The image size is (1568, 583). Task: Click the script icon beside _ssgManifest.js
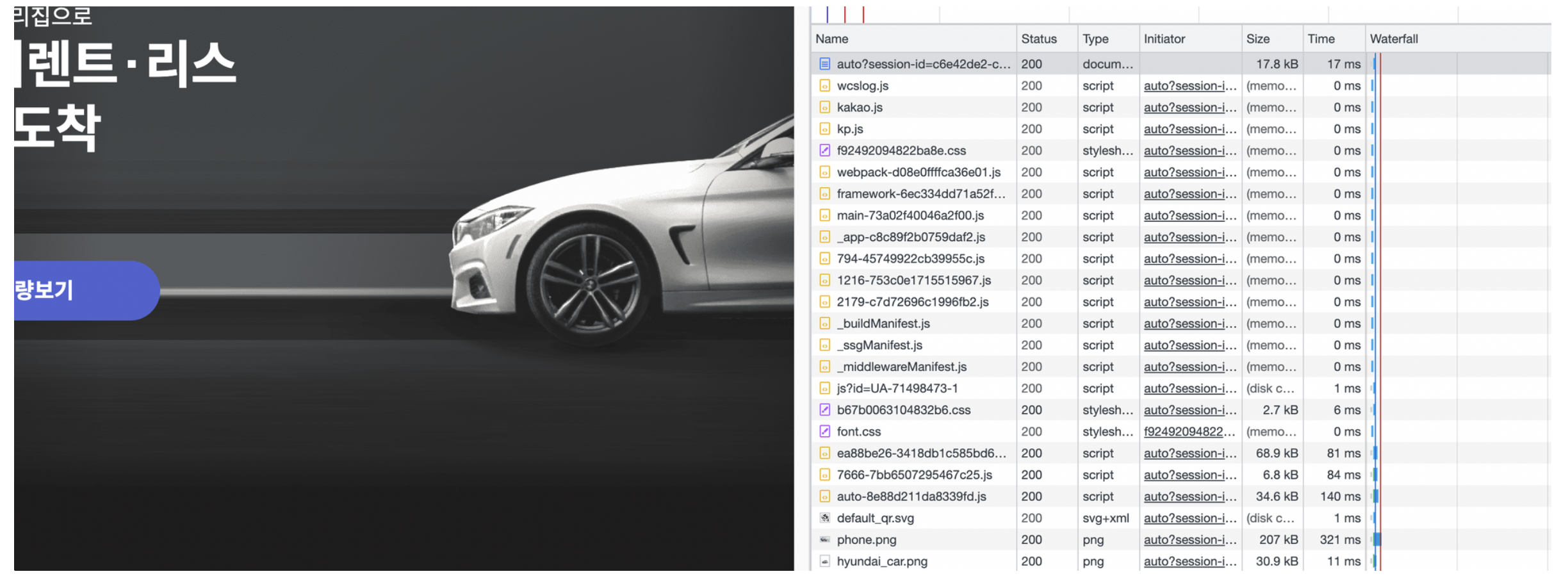coord(824,345)
